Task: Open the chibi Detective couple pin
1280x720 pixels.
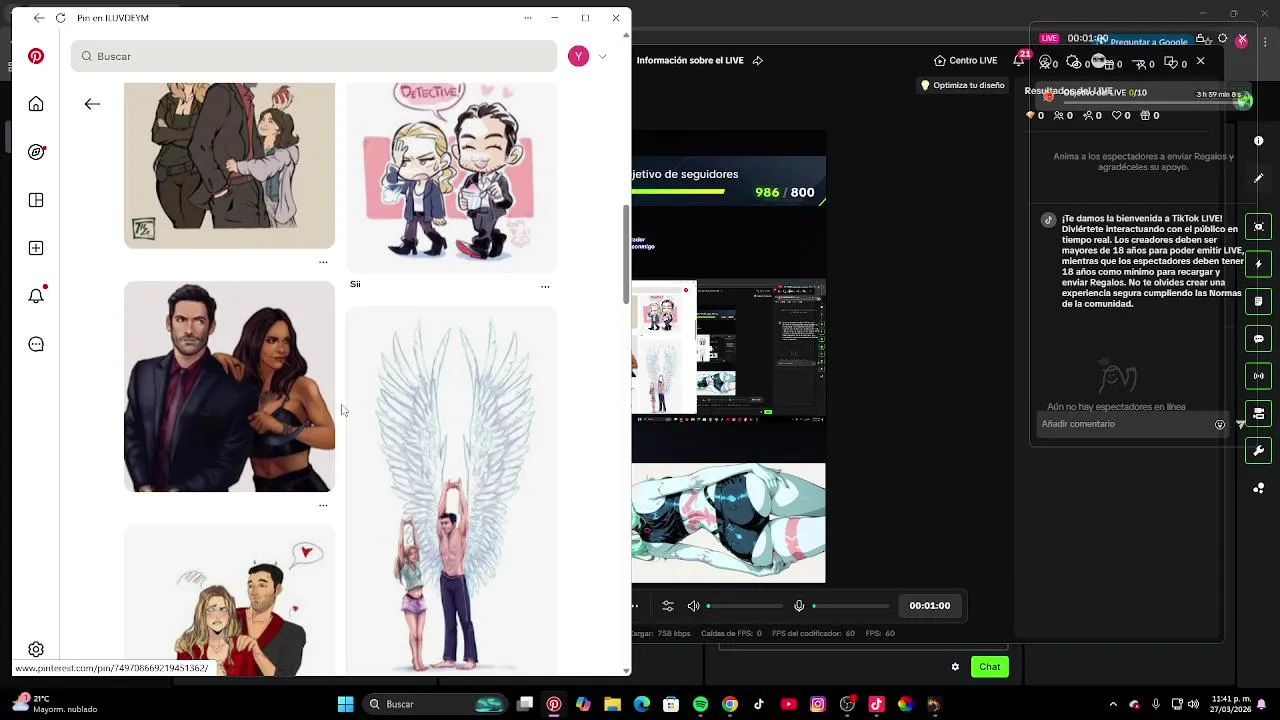Action: [451, 177]
